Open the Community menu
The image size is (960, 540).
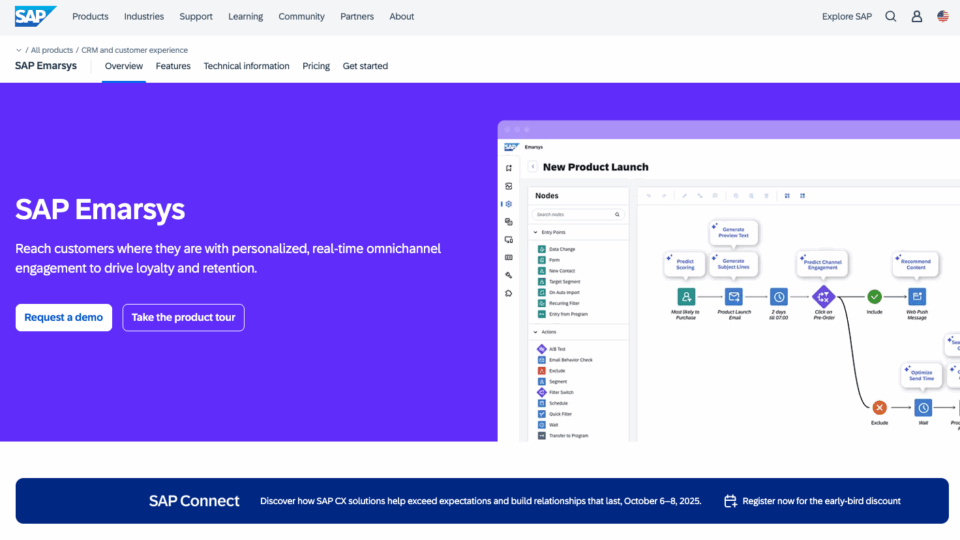coord(301,17)
